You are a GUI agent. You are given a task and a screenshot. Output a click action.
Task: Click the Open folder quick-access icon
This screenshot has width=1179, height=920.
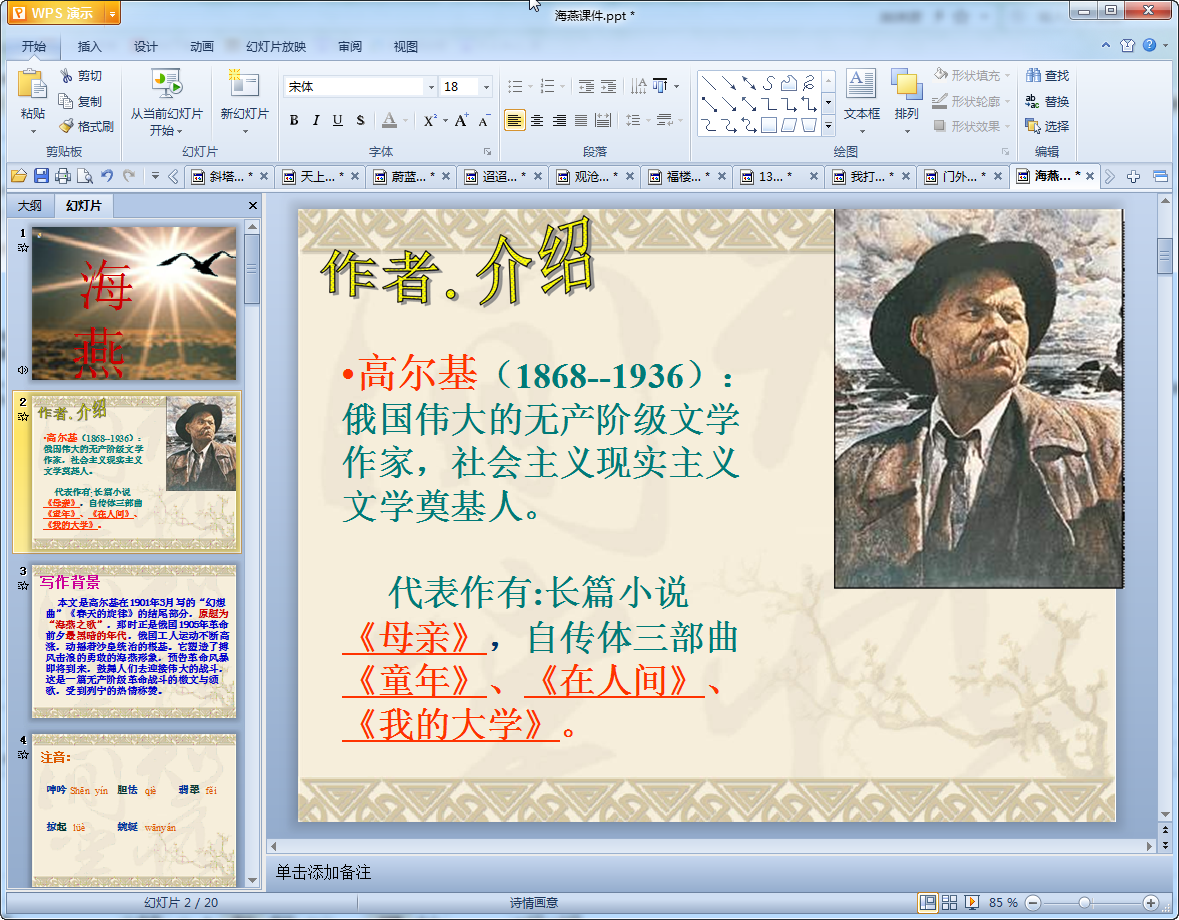[19, 176]
